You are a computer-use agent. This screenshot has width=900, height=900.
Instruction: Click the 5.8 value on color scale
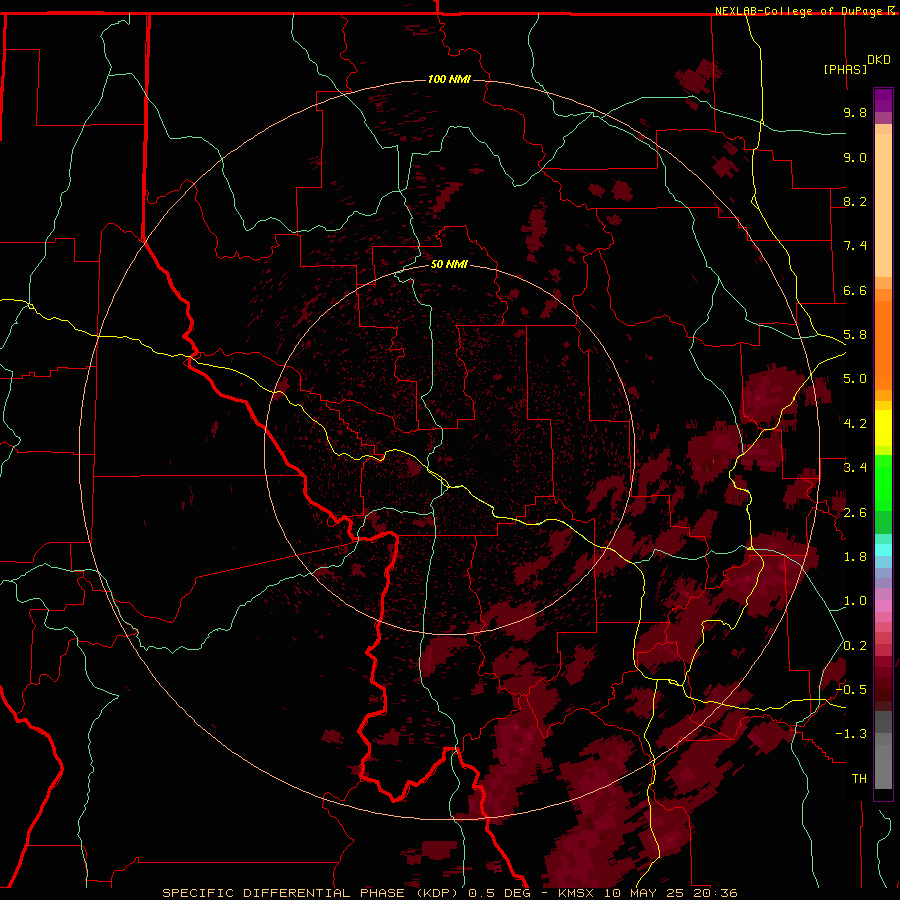pyautogui.click(x=855, y=335)
